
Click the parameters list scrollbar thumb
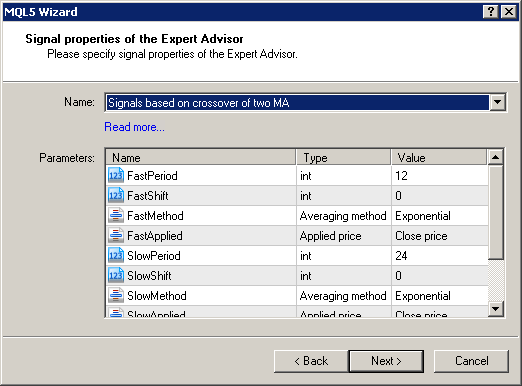tap(496, 212)
